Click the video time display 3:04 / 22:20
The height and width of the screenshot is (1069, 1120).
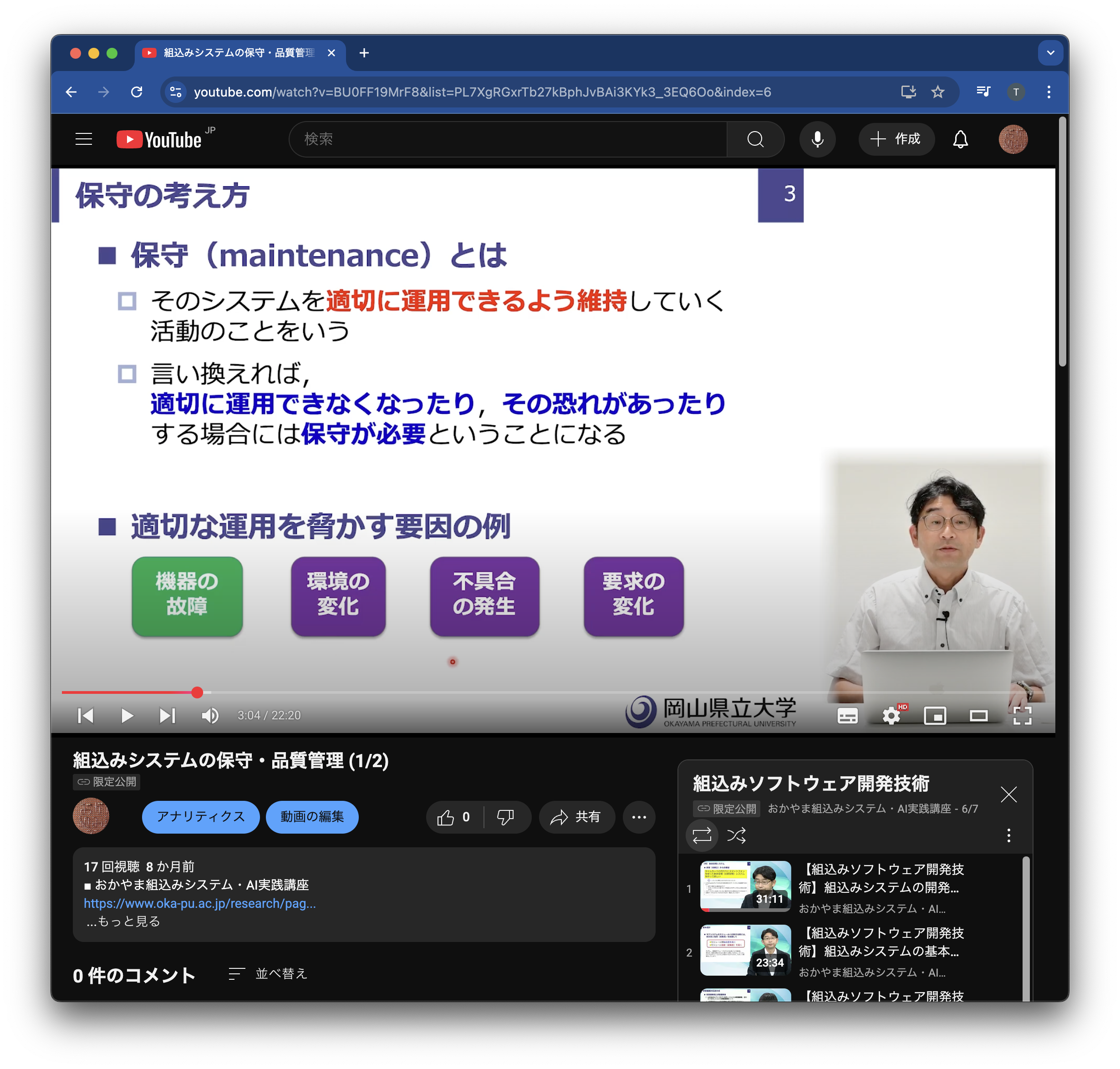click(269, 715)
